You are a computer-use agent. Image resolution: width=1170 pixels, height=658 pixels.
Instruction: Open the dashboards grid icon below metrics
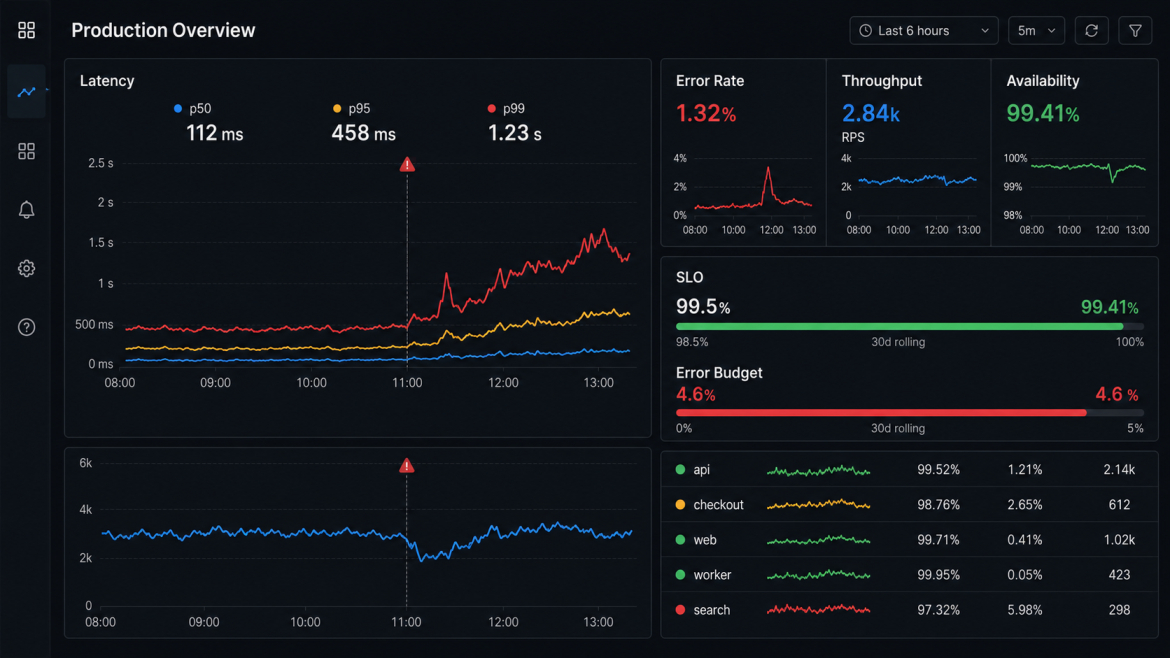point(26,151)
